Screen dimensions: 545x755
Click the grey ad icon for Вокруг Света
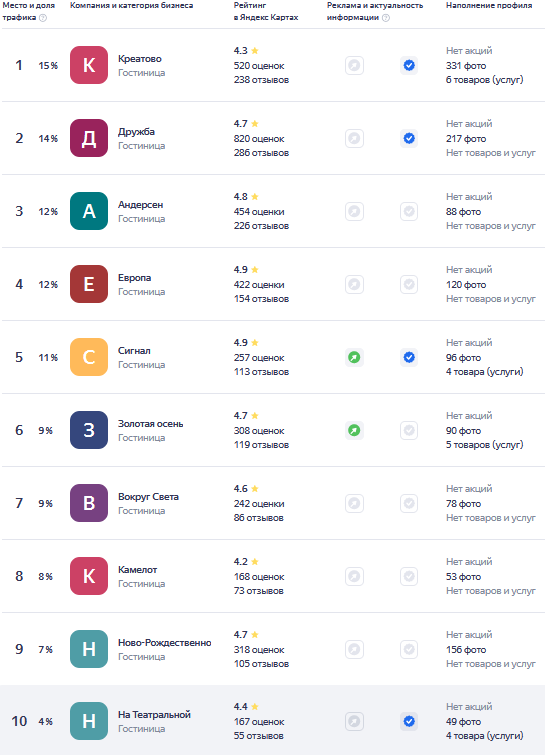point(354,503)
